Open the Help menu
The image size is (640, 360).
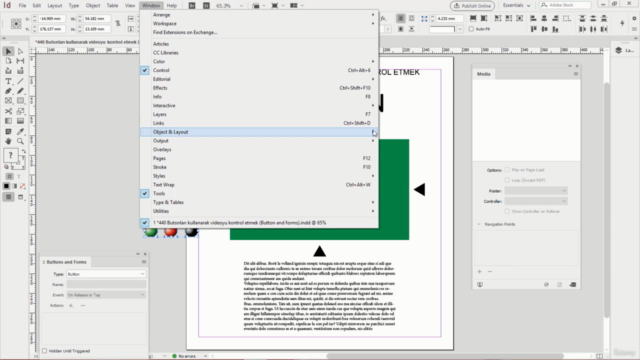[x=172, y=5]
